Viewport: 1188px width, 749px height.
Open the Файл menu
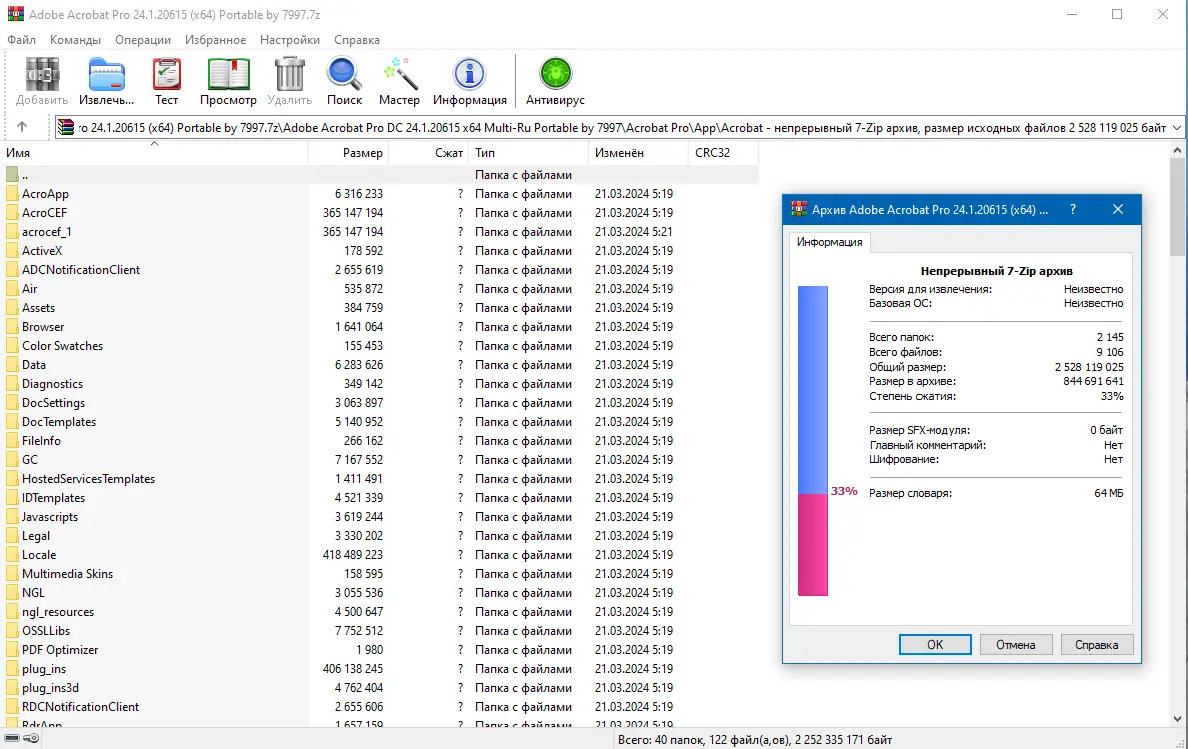tap(22, 39)
